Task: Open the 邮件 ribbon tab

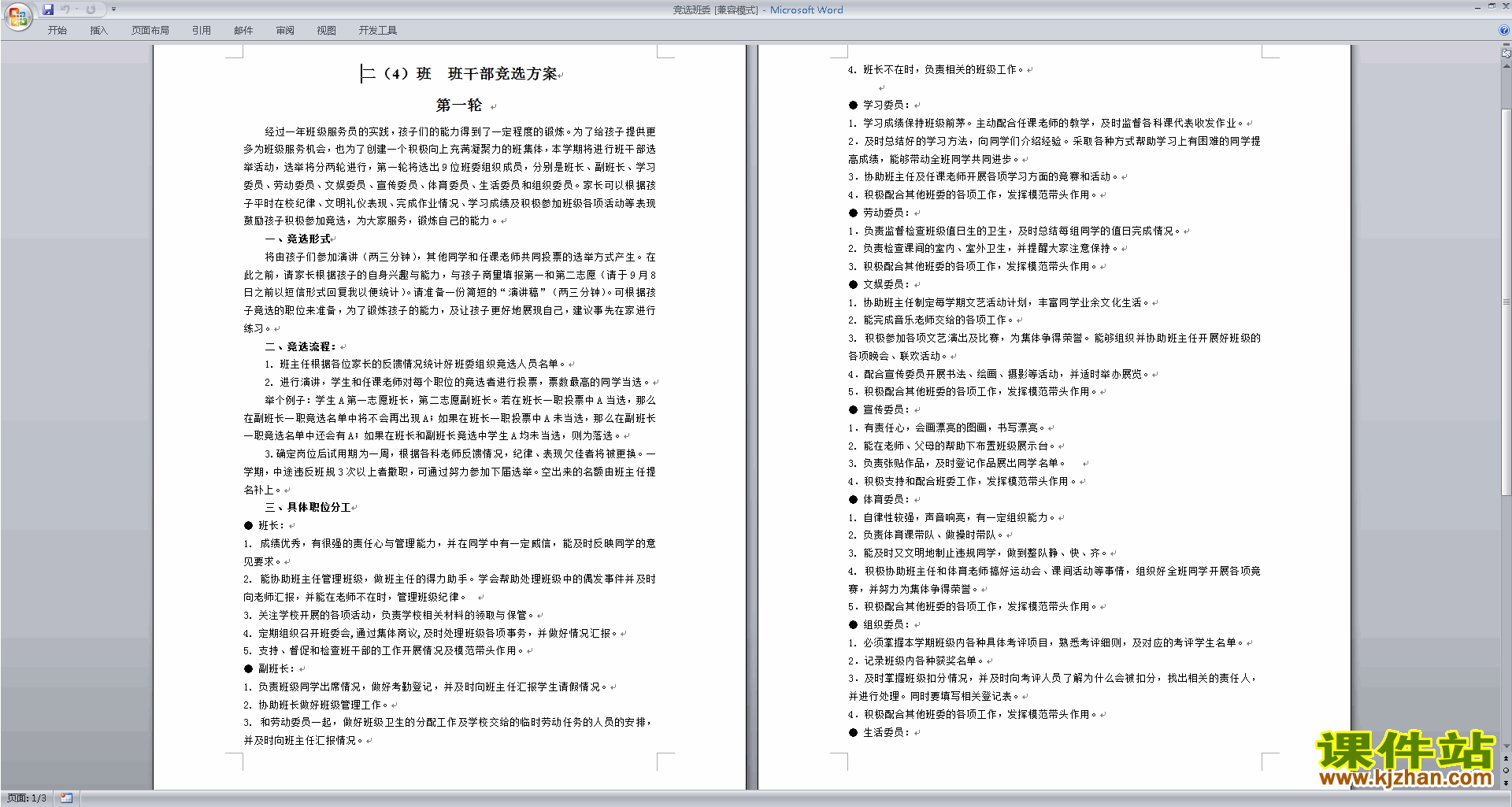Action: pyautogui.click(x=243, y=31)
